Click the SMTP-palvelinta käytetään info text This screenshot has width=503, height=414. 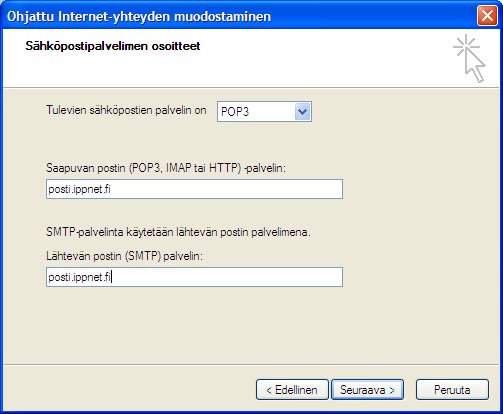(178, 232)
